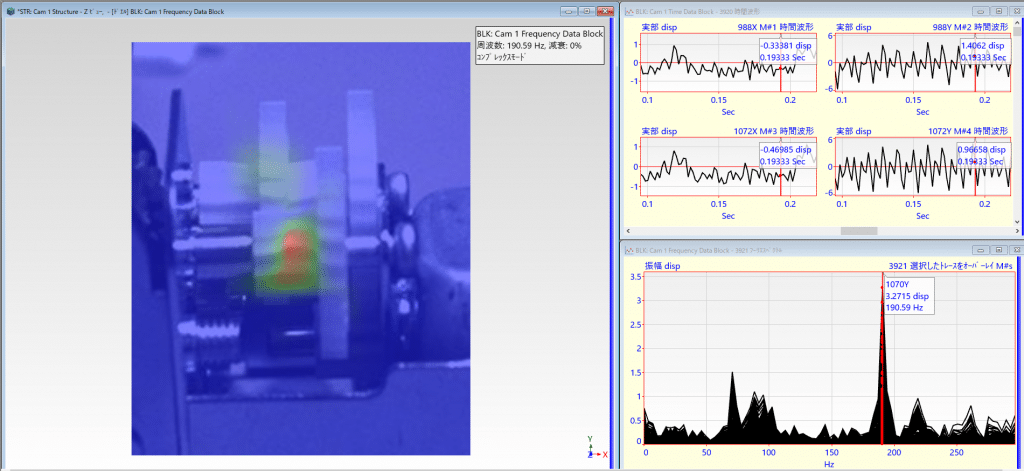The image size is (1024, 471).
Task: Click the structure window cube icon
Action: tap(9, 10)
